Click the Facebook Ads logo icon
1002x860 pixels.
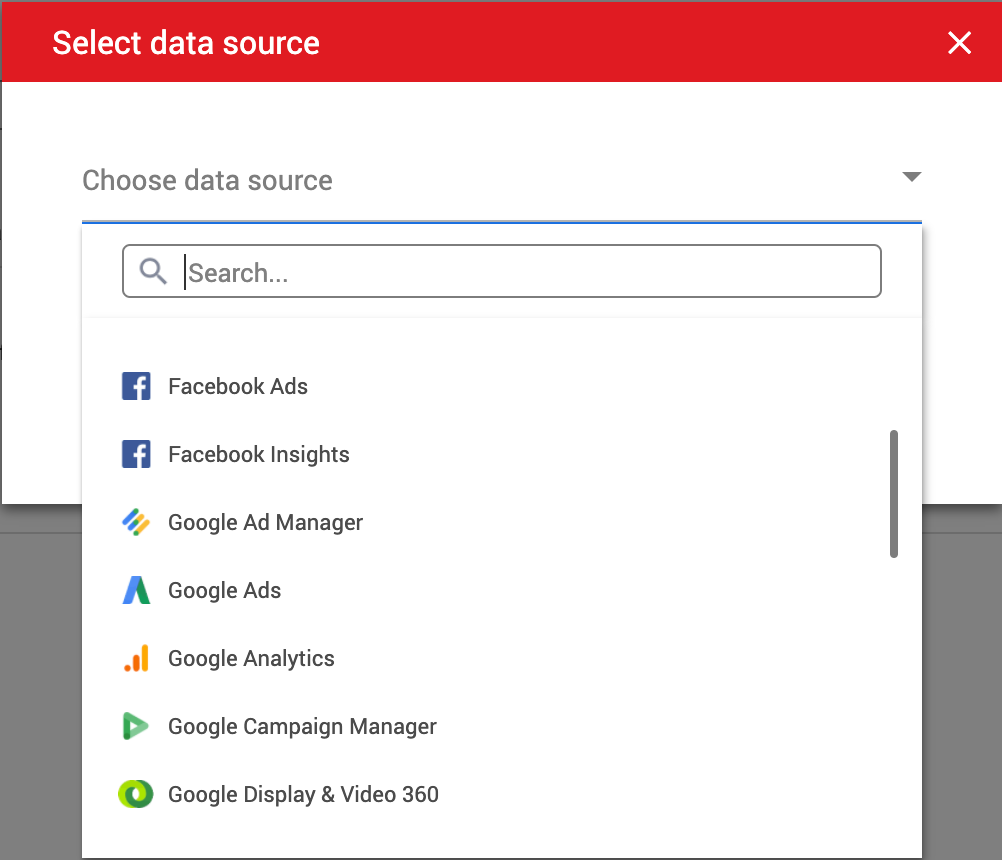click(136, 386)
